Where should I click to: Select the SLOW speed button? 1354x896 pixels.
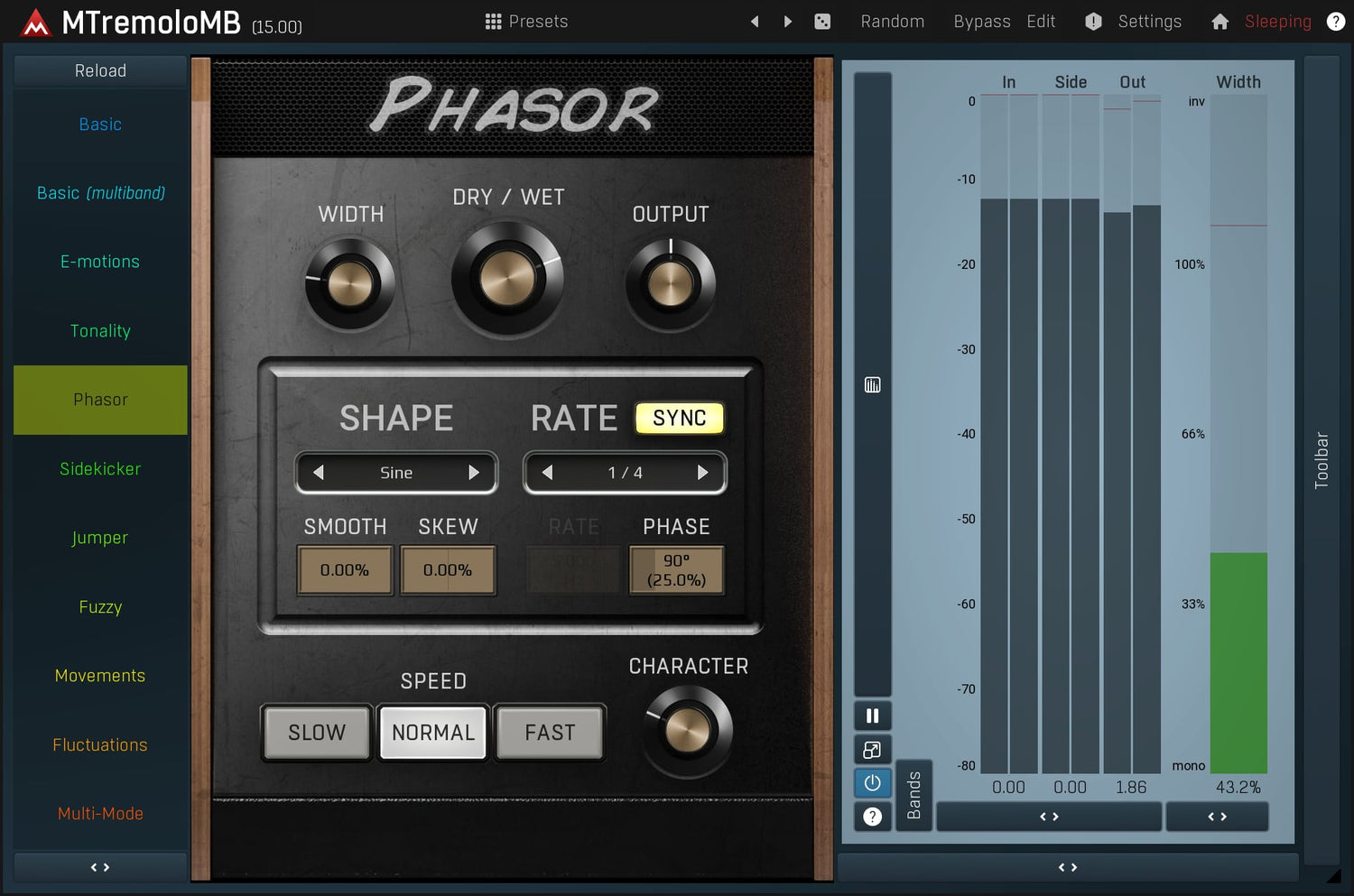(x=317, y=733)
